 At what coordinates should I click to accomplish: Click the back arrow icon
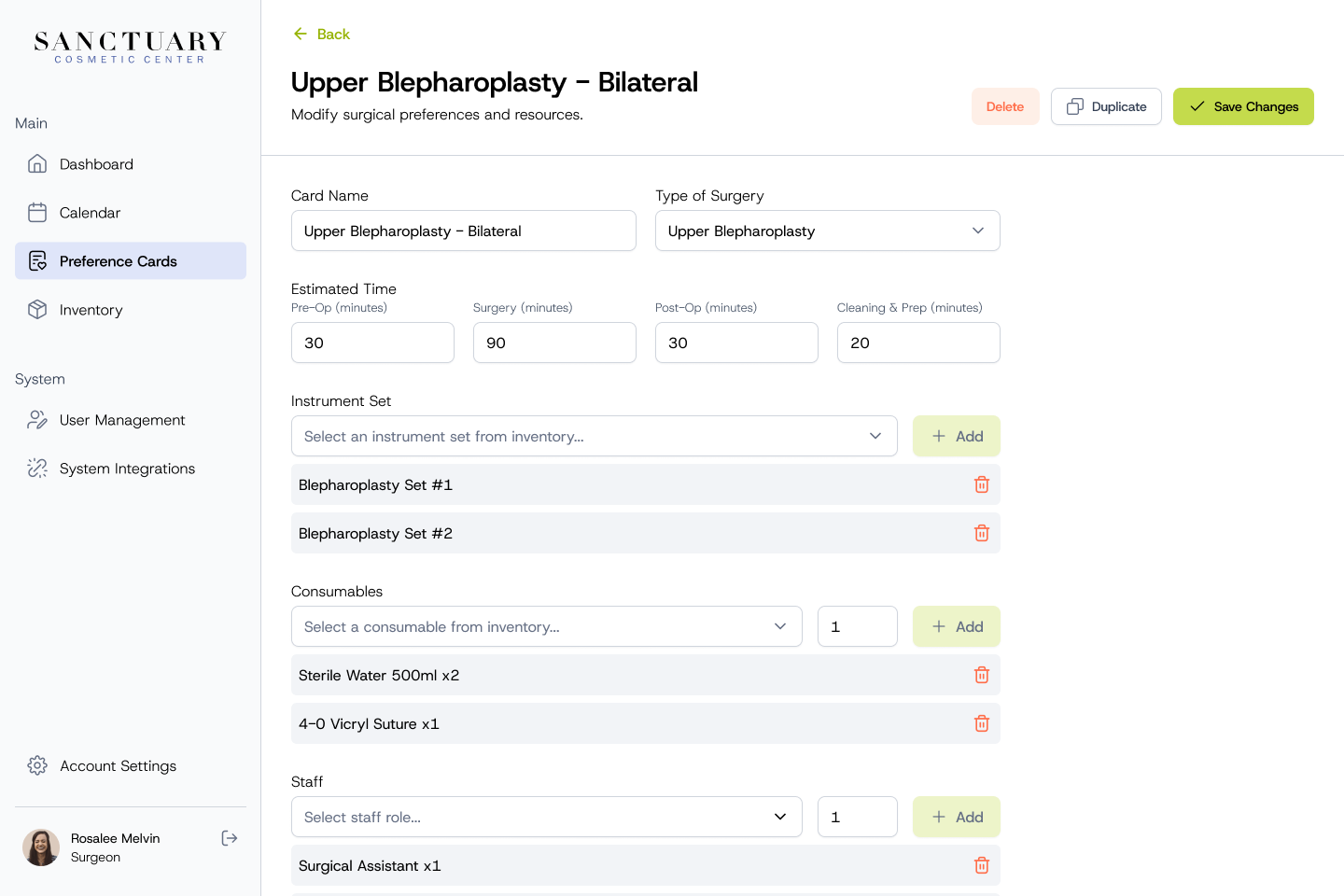coord(301,34)
